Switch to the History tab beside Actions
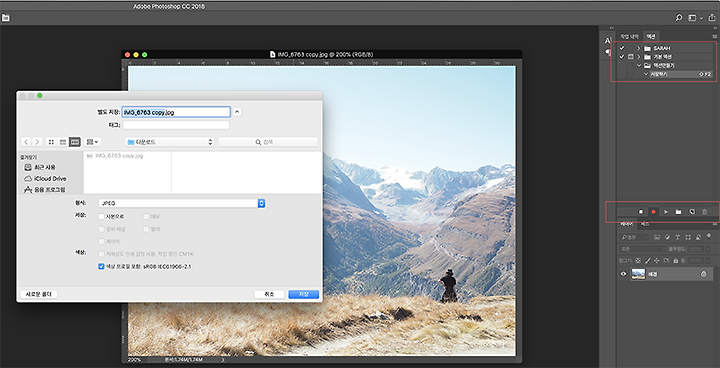This screenshot has width=720, height=368. point(630,36)
